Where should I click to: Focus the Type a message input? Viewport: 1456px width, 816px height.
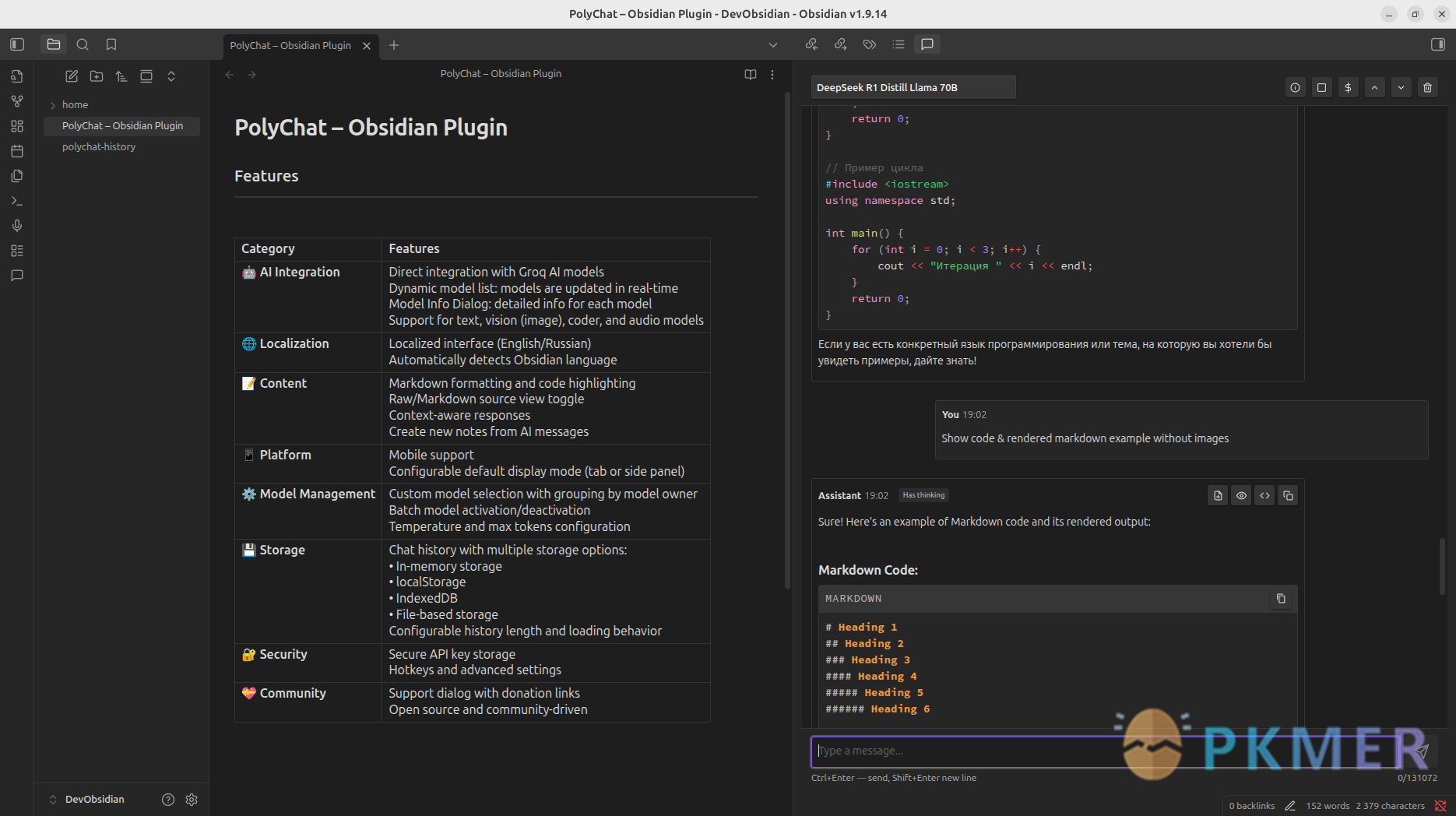[x=1106, y=751]
